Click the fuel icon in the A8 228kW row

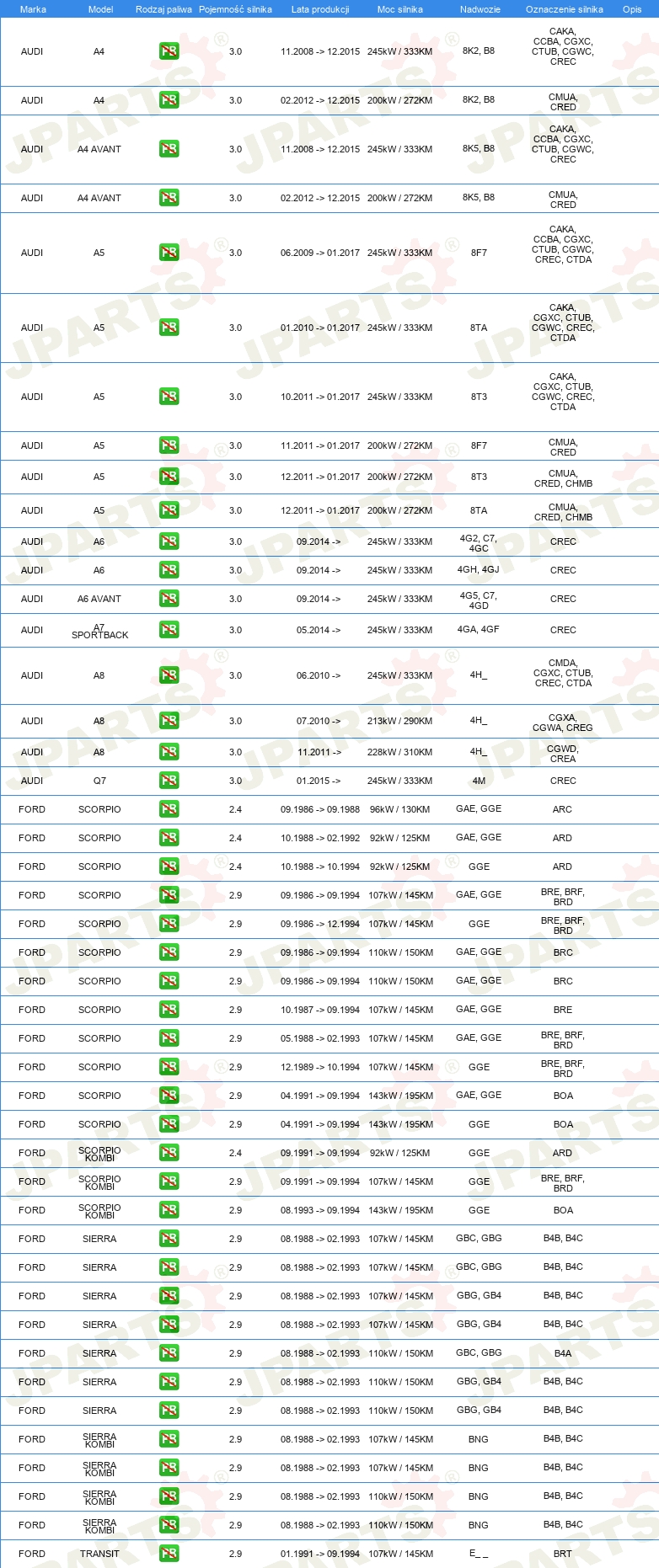tap(169, 752)
